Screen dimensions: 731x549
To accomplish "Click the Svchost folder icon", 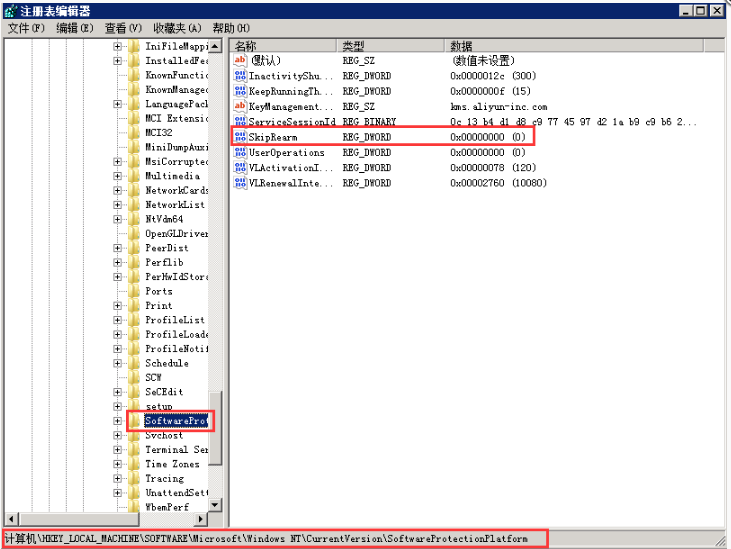I will [135, 436].
